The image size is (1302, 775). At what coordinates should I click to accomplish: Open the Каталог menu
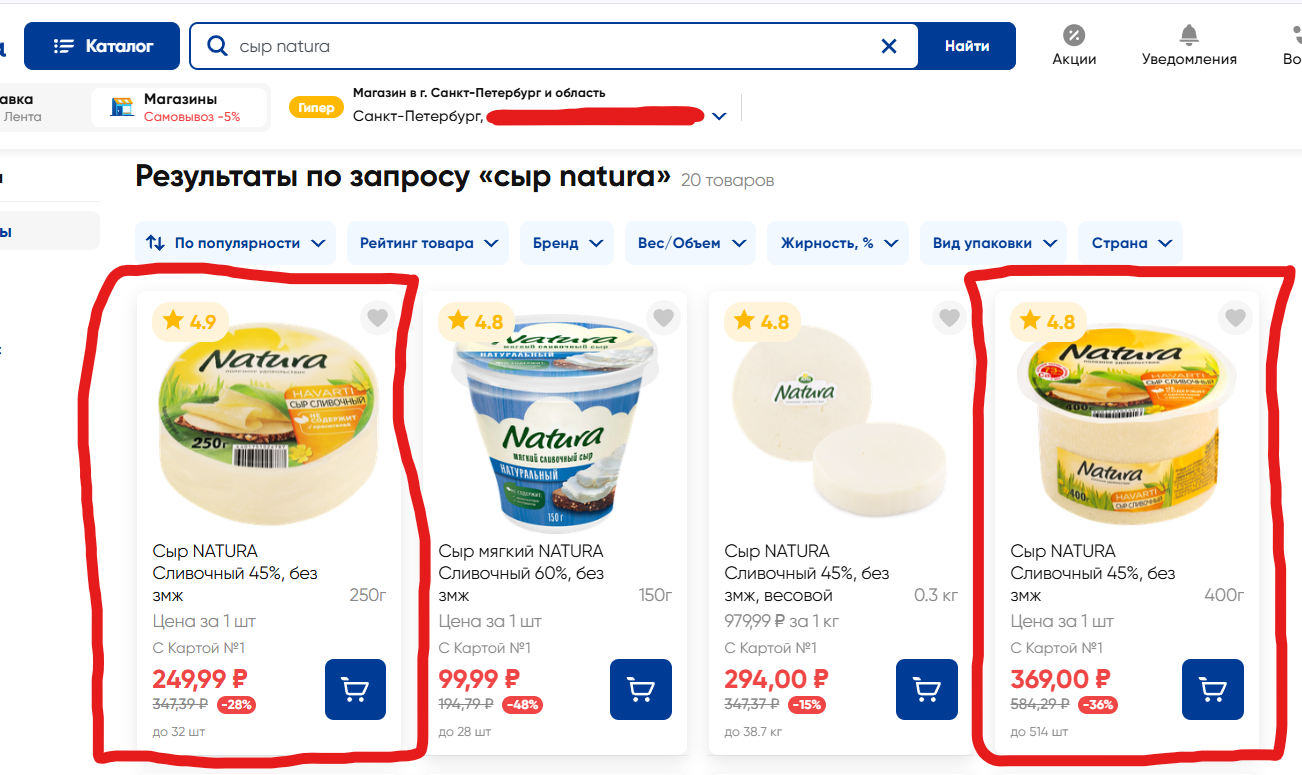[x=102, y=46]
